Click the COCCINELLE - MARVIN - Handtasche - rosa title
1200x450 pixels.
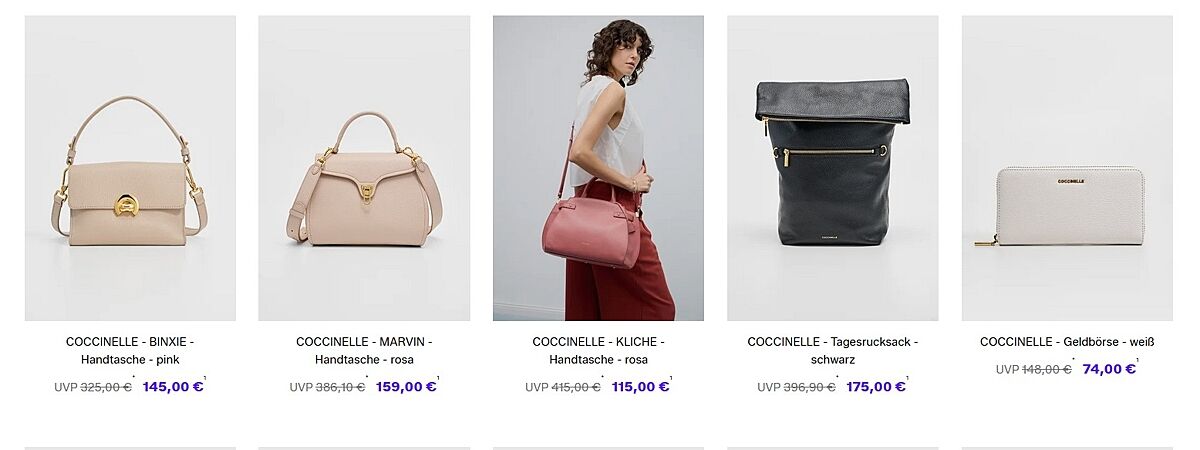[364, 351]
